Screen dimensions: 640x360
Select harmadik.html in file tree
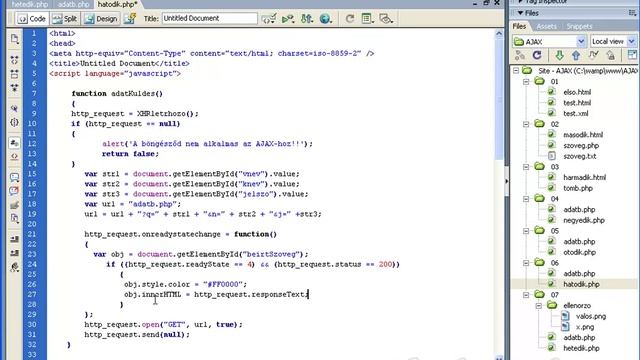[584, 178]
